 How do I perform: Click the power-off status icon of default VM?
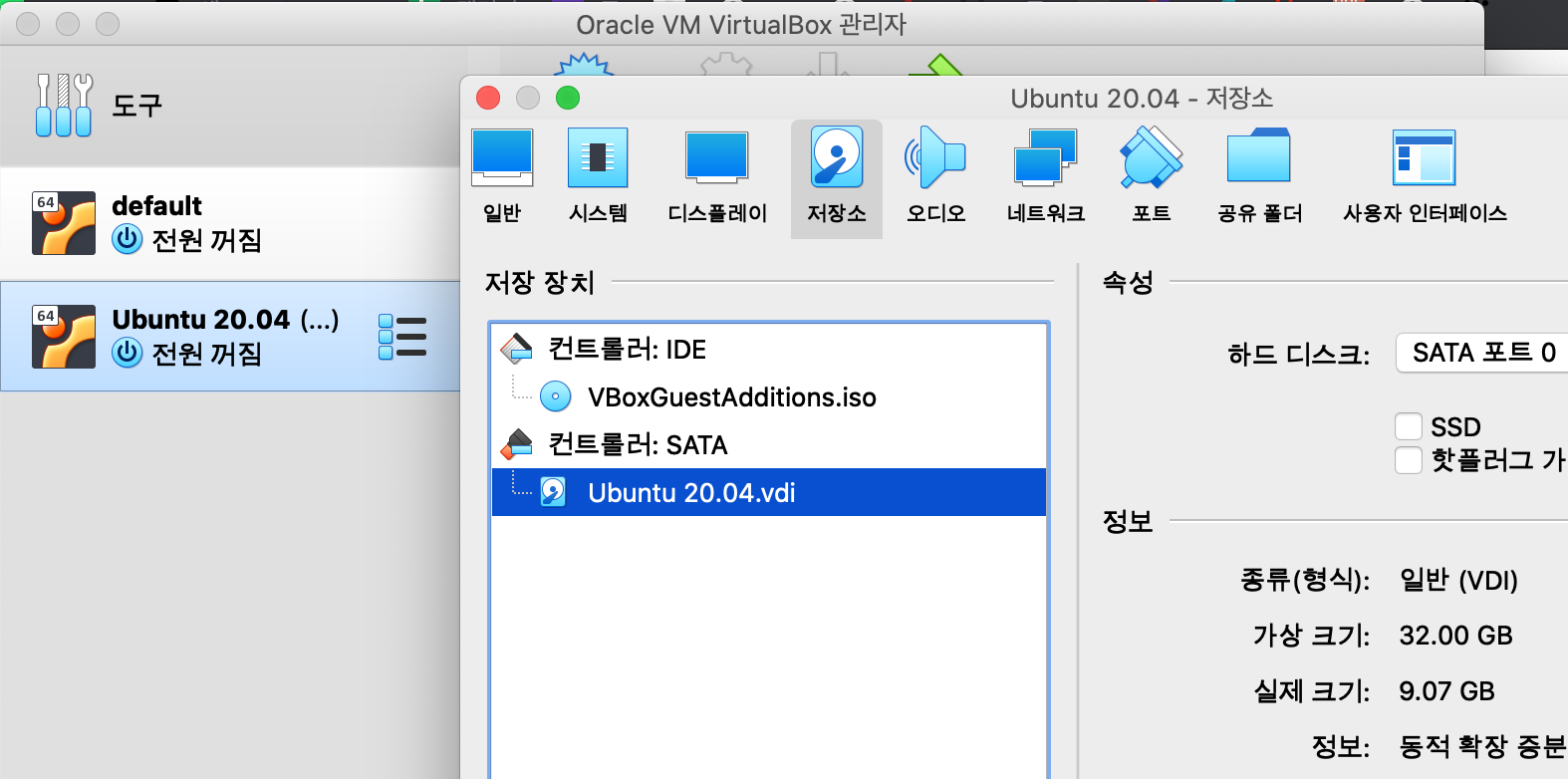(128, 239)
